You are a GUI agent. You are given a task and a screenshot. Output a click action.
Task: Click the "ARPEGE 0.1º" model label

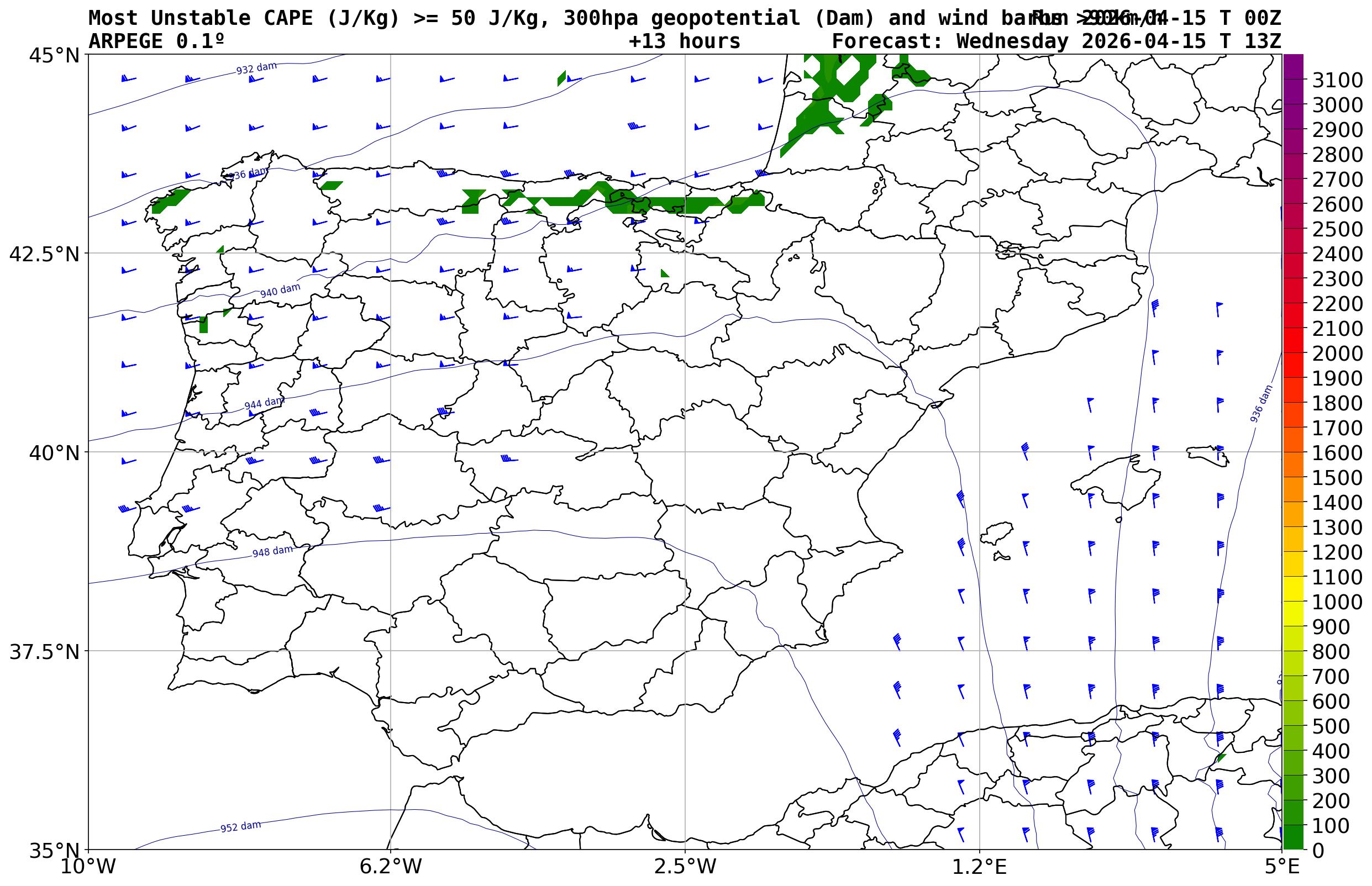pos(156,41)
